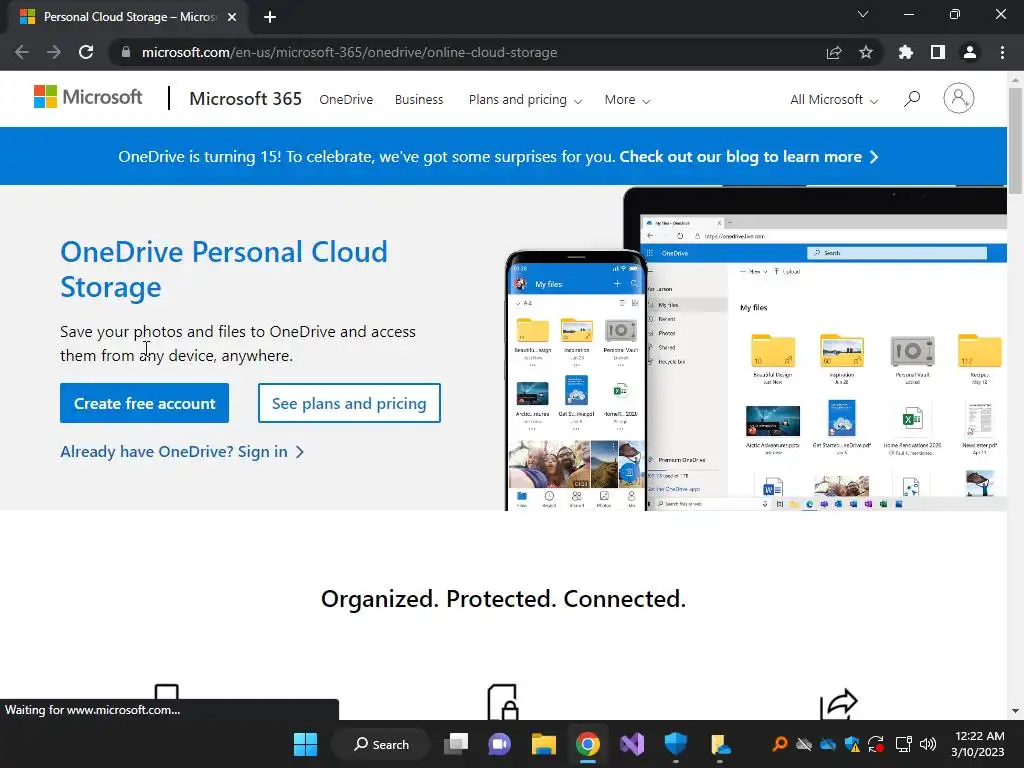The image size is (1024, 768).
Task: Select OneDrive in the navigation bar
Action: [x=346, y=100]
